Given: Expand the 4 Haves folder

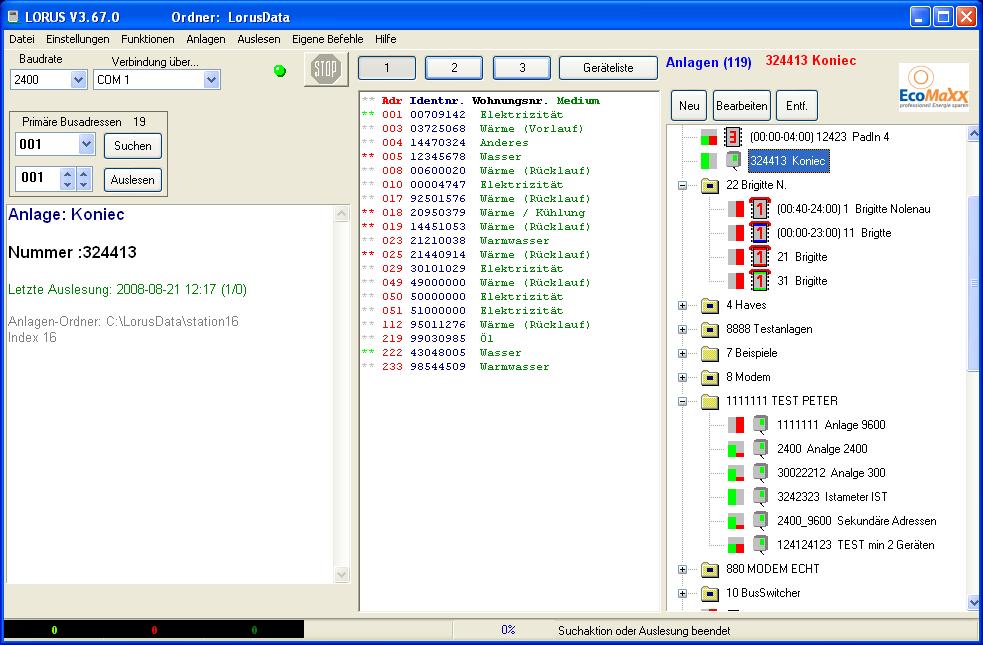Looking at the screenshot, I should point(683,305).
